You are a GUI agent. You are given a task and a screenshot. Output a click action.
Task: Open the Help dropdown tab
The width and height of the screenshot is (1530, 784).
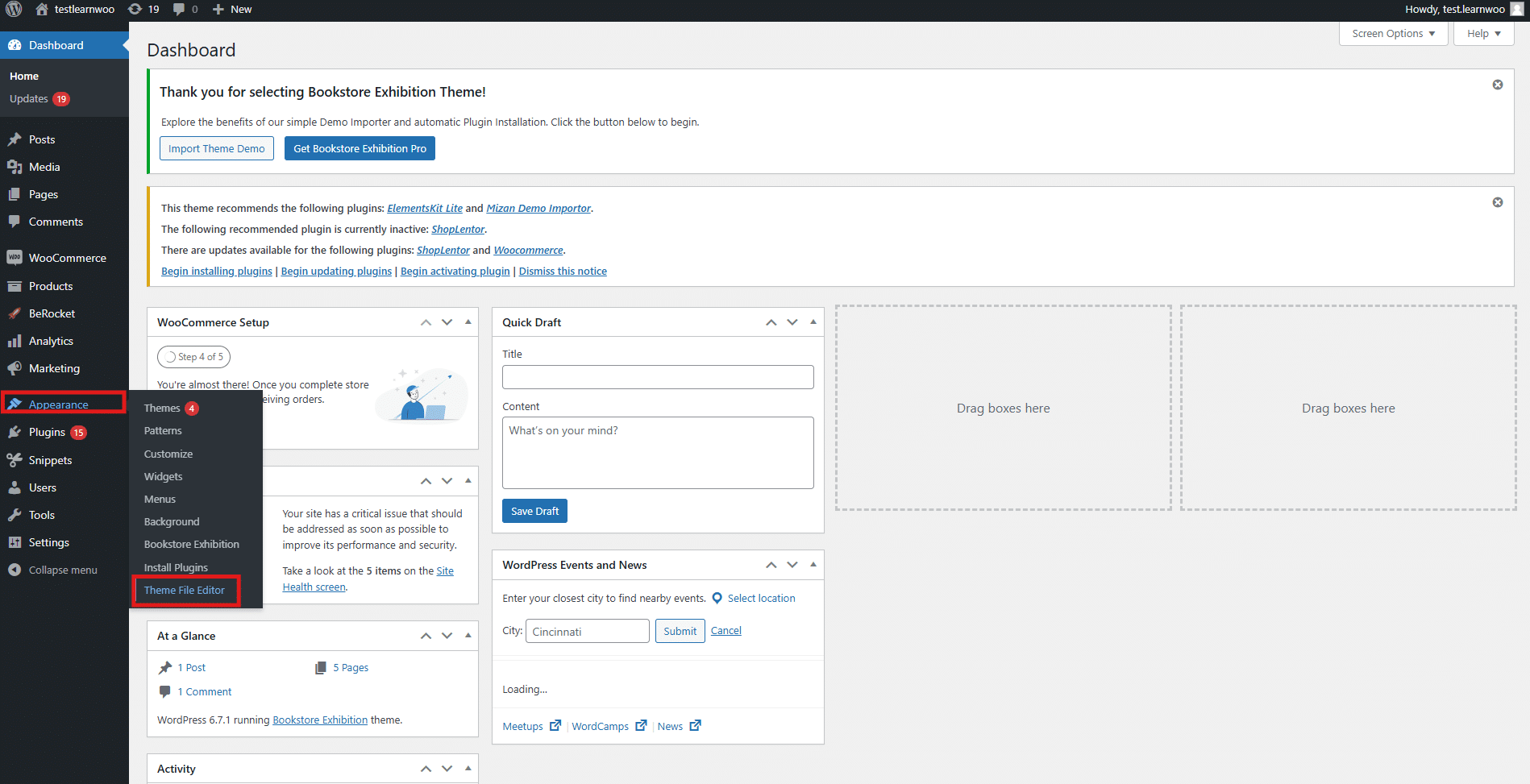[1484, 33]
